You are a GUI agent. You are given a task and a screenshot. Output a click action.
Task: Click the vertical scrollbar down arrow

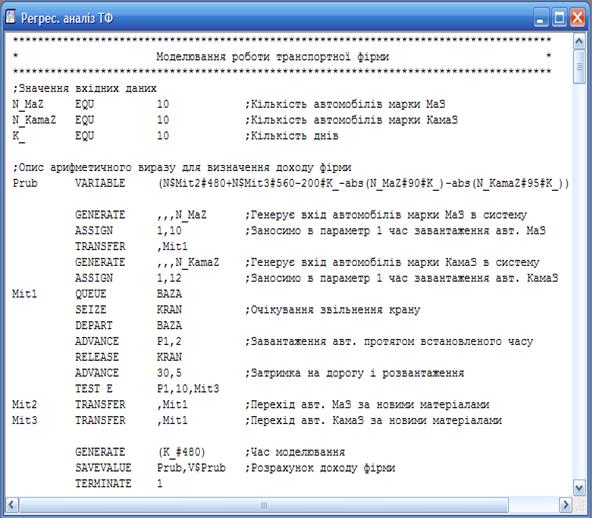(579, 488)
